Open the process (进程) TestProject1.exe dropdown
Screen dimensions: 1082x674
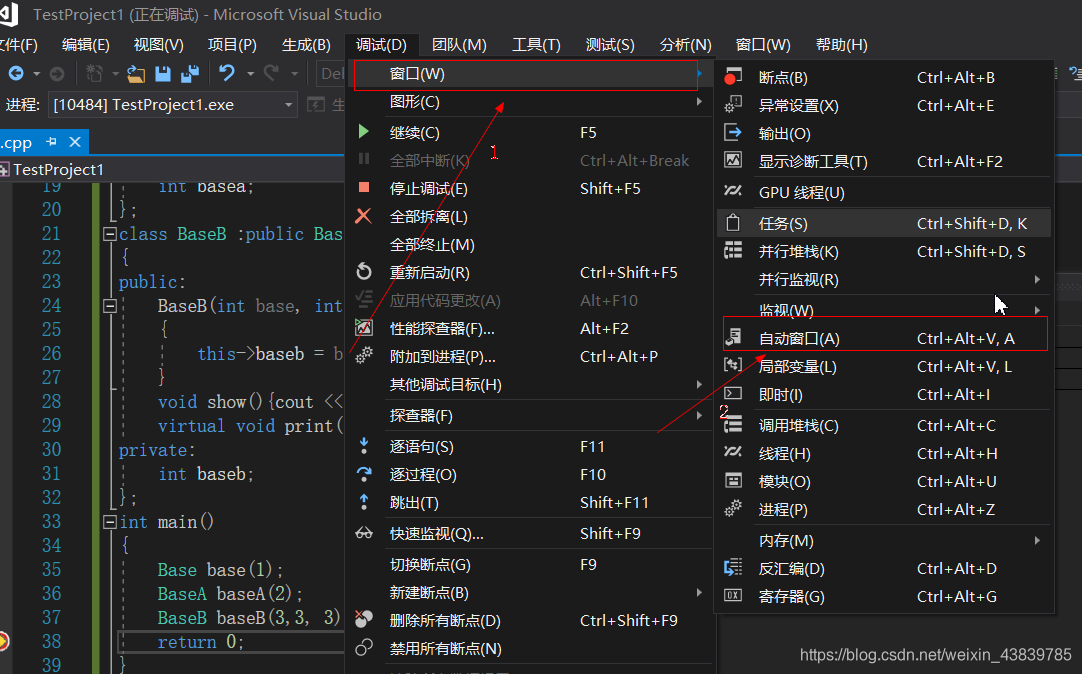click(x=288, y=105)
